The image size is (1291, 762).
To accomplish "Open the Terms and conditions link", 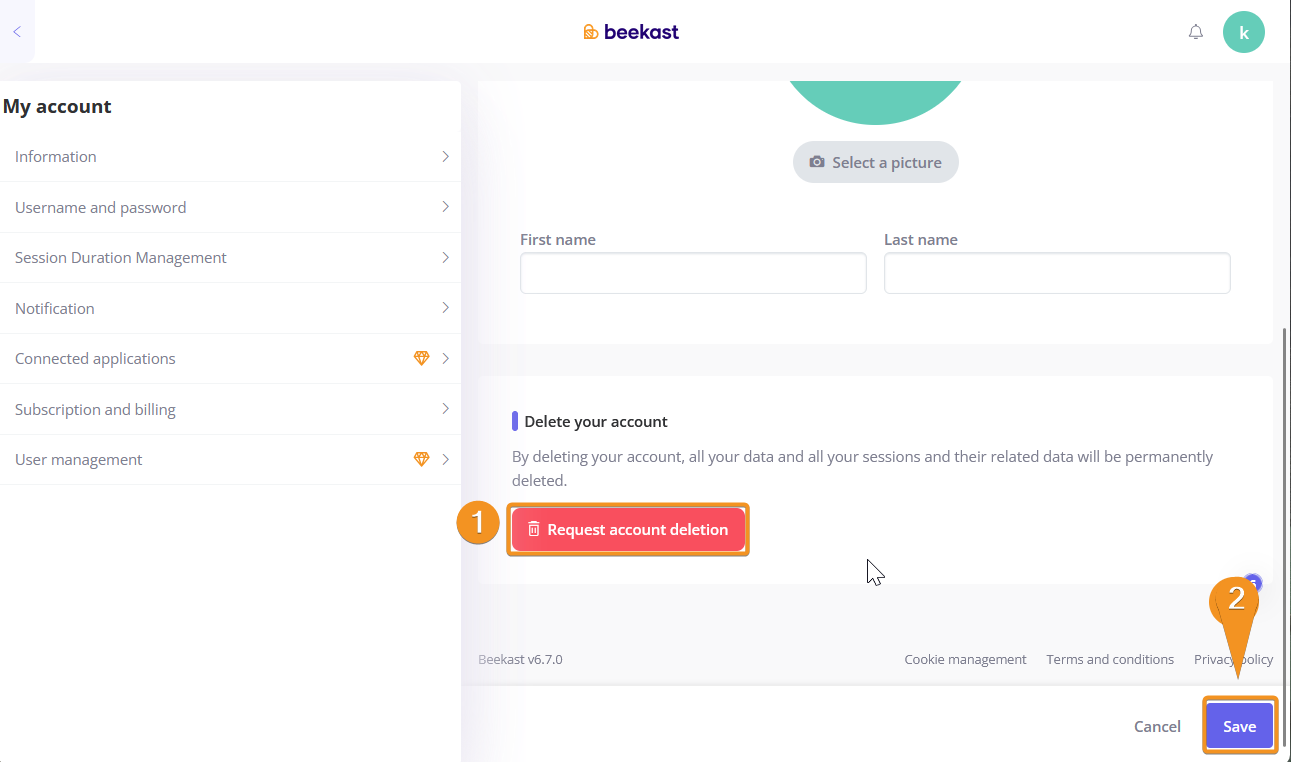I will click(x=1110, y=659).
